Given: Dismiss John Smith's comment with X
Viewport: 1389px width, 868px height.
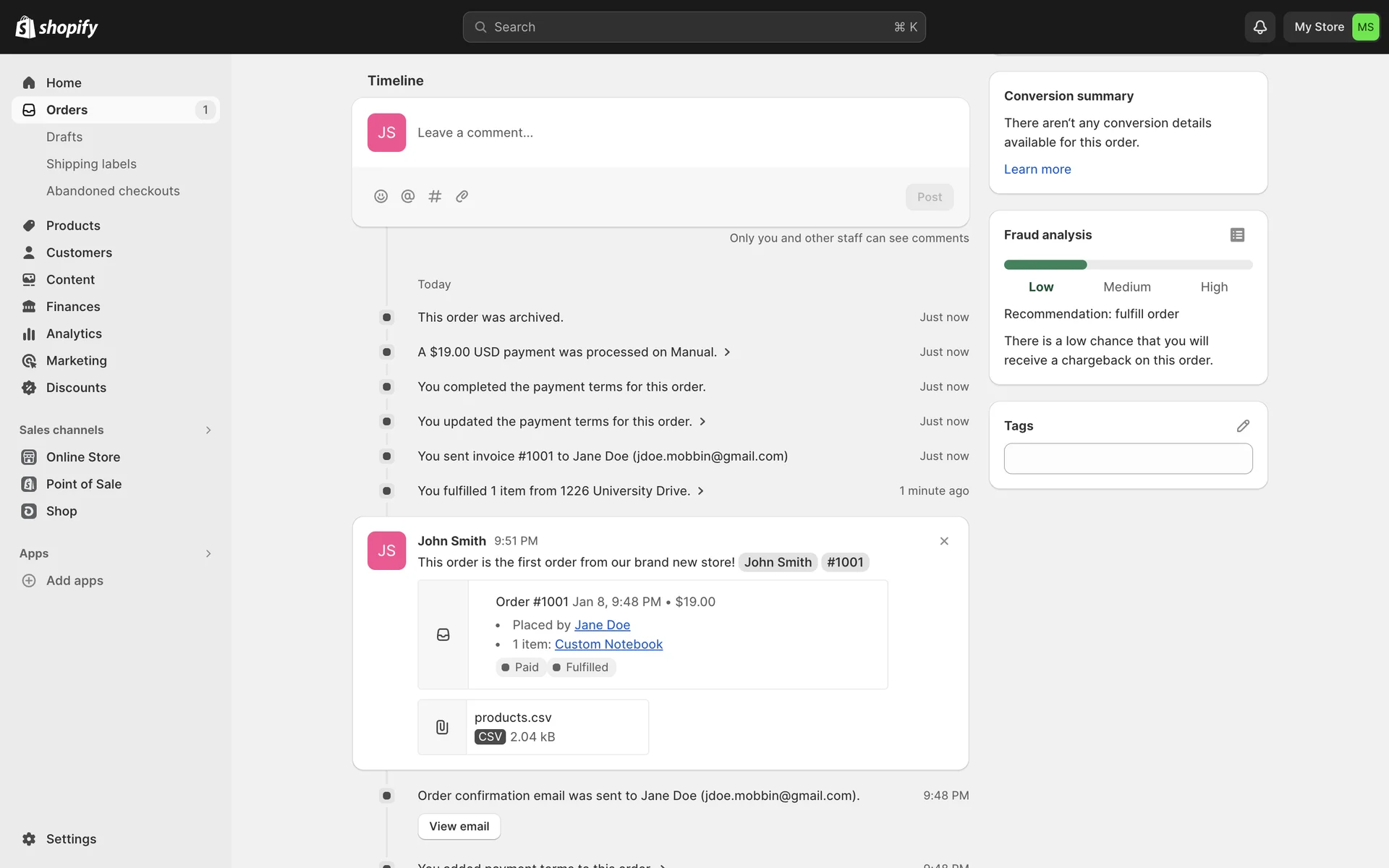Looking at the screenshot, I should [x=944, y=541].
